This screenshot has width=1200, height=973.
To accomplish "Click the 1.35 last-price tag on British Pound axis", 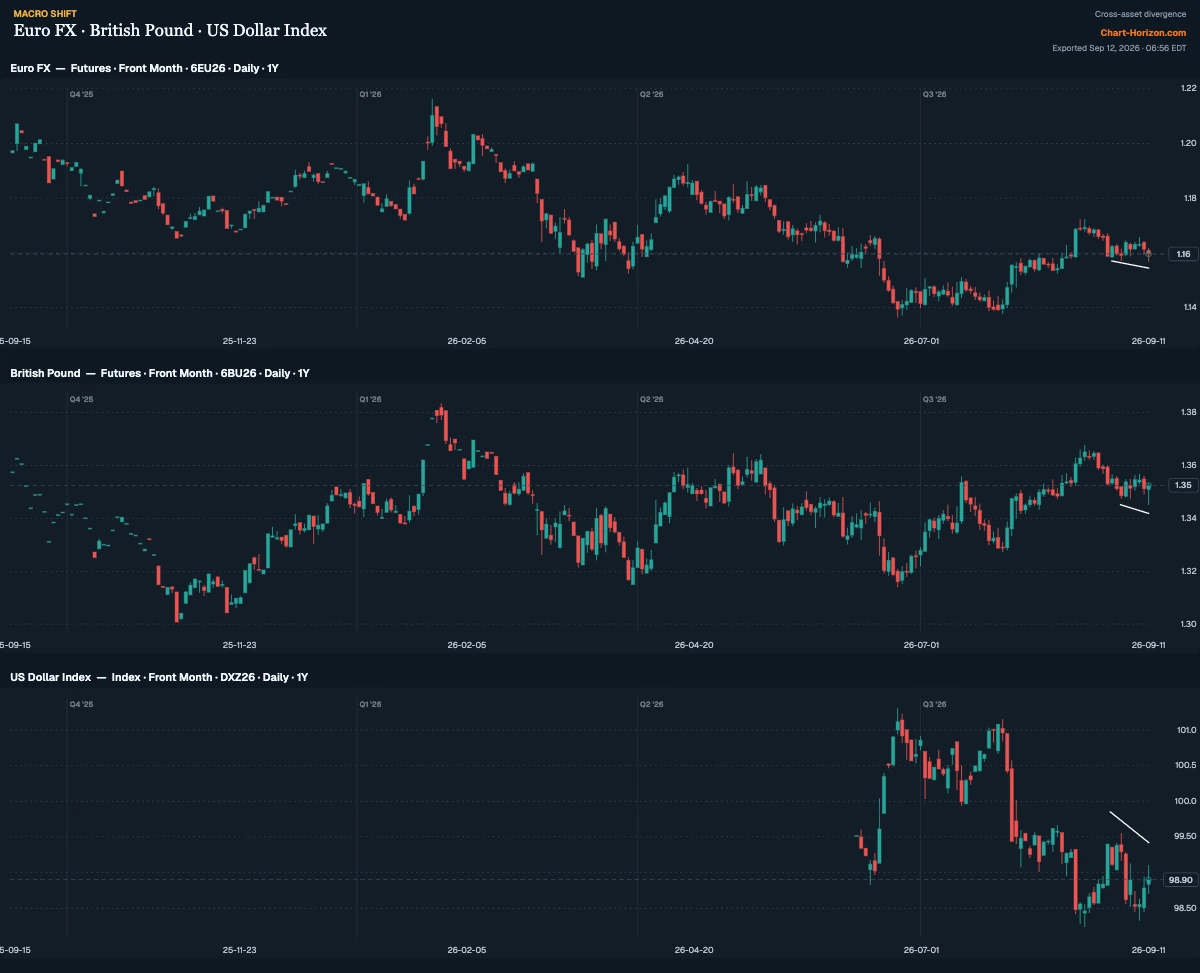I will click(1184, 485).
